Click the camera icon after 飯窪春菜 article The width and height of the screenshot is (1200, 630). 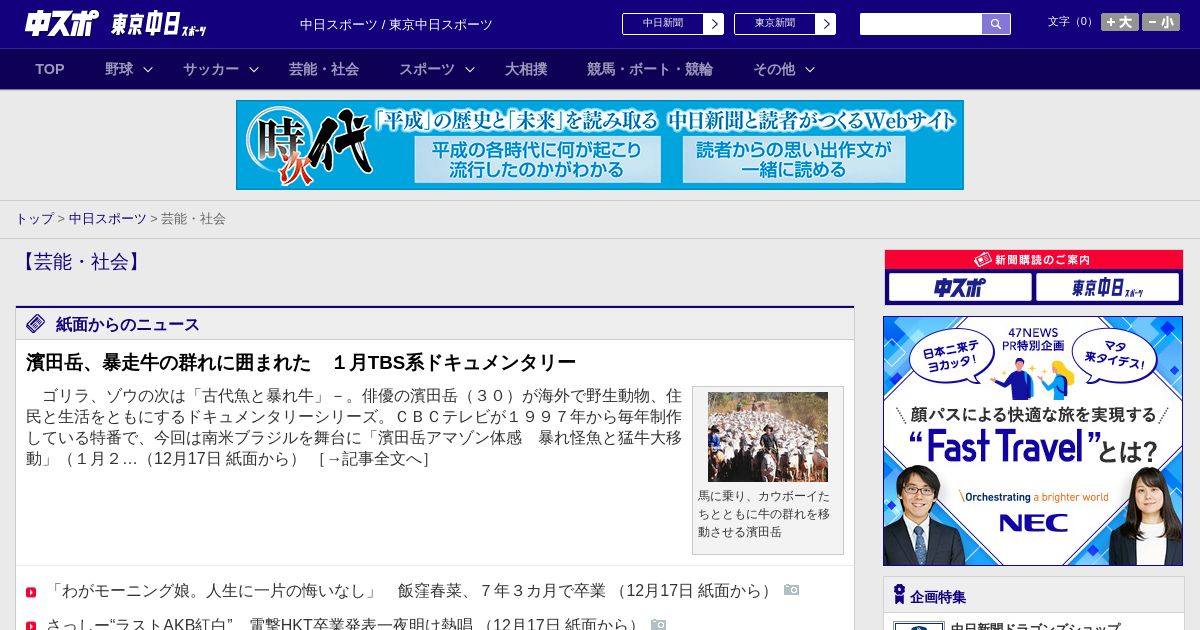[x=792, y=590]
